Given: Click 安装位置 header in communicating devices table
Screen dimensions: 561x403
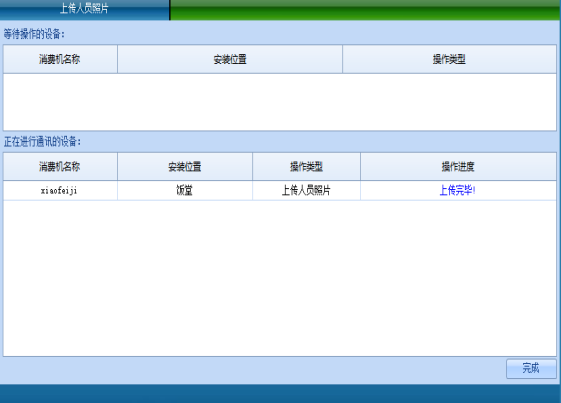Looking at the screenshot, I should point(185,166).
